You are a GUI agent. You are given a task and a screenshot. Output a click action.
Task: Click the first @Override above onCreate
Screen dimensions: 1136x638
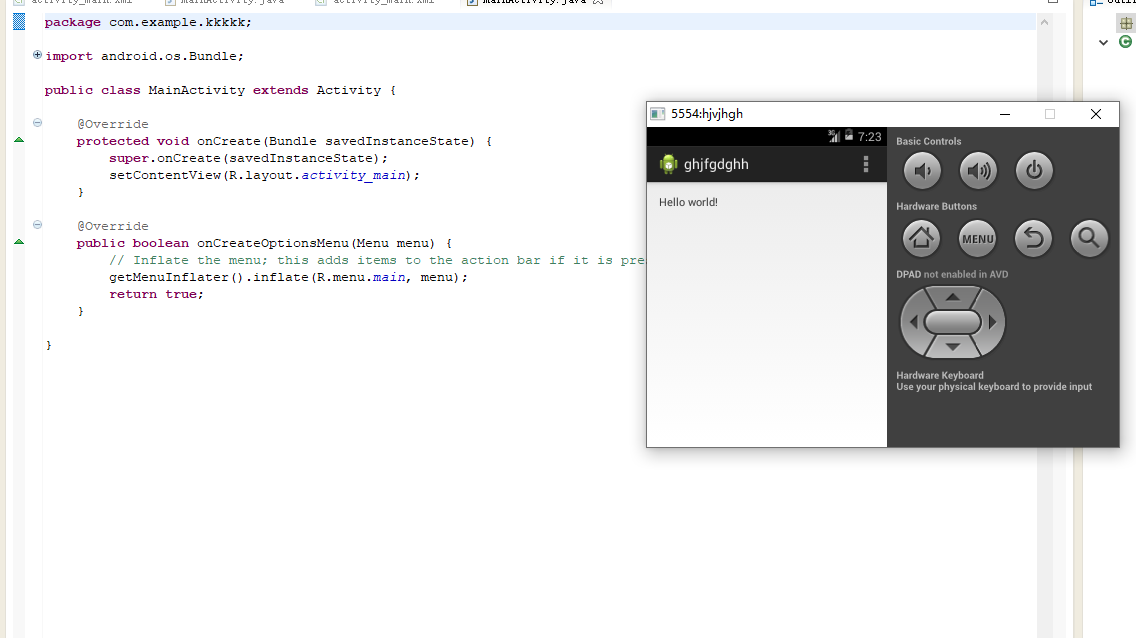point(113,125)
